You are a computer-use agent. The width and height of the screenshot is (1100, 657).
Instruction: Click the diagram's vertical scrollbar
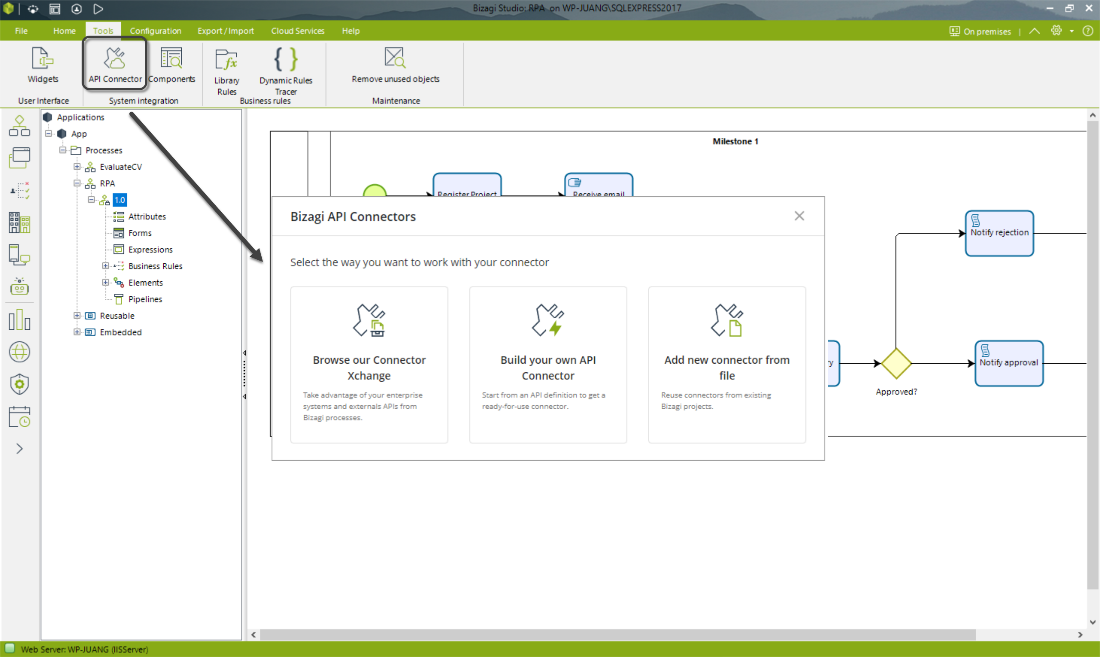(x=1092, y=354)
